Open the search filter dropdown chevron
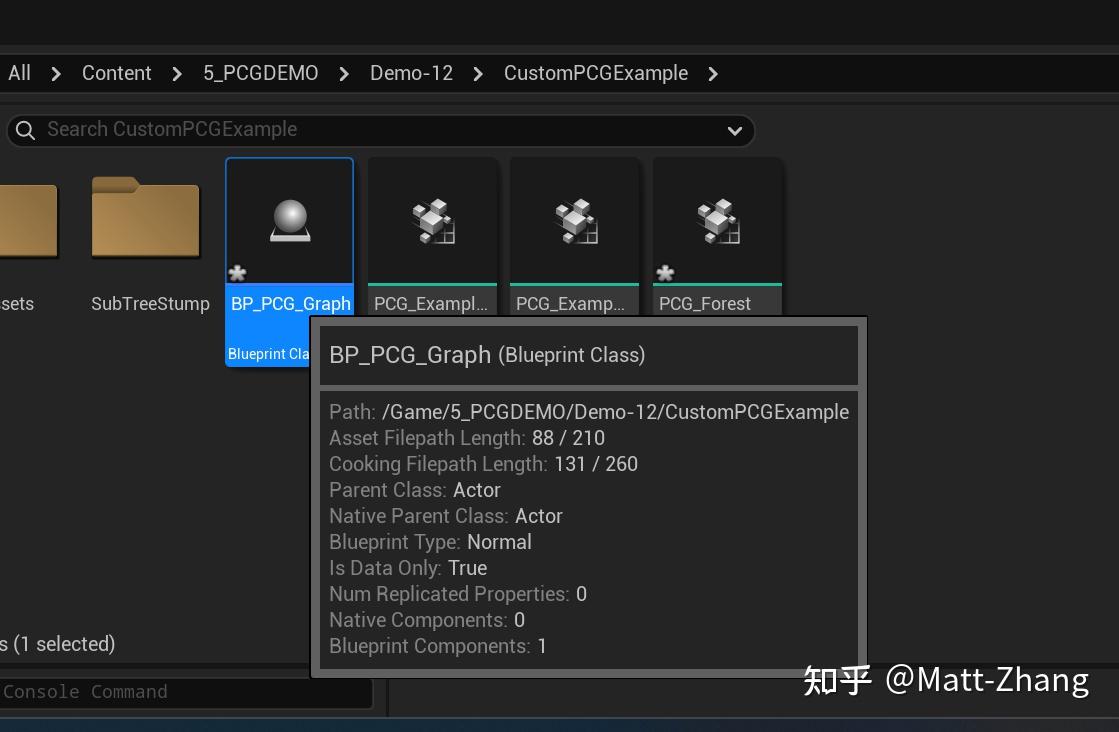The image size is (1119, 732). point(734,130)
